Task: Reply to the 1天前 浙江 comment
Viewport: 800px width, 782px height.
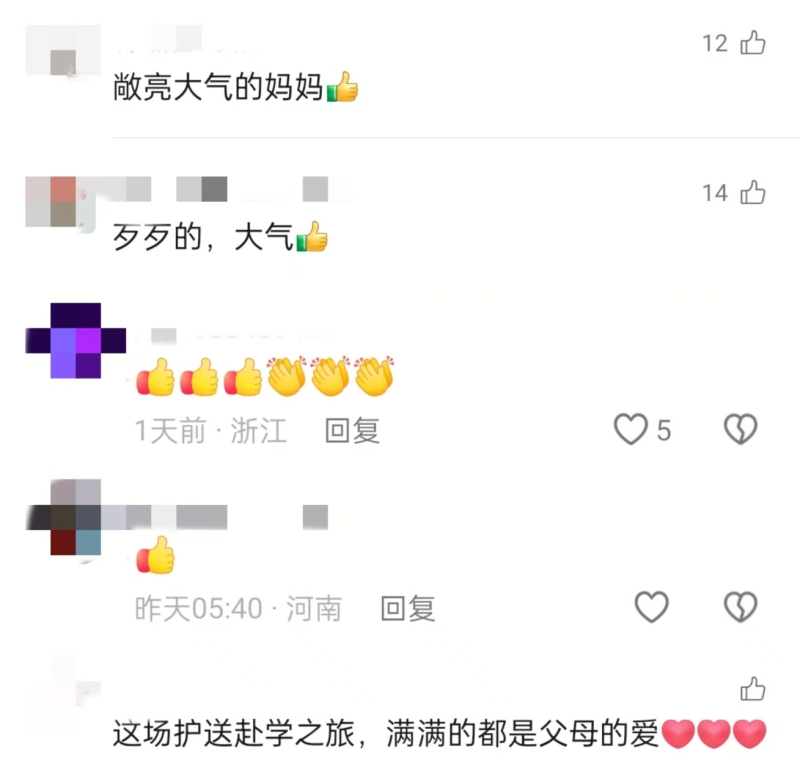Action: click(x=353, y=430)
